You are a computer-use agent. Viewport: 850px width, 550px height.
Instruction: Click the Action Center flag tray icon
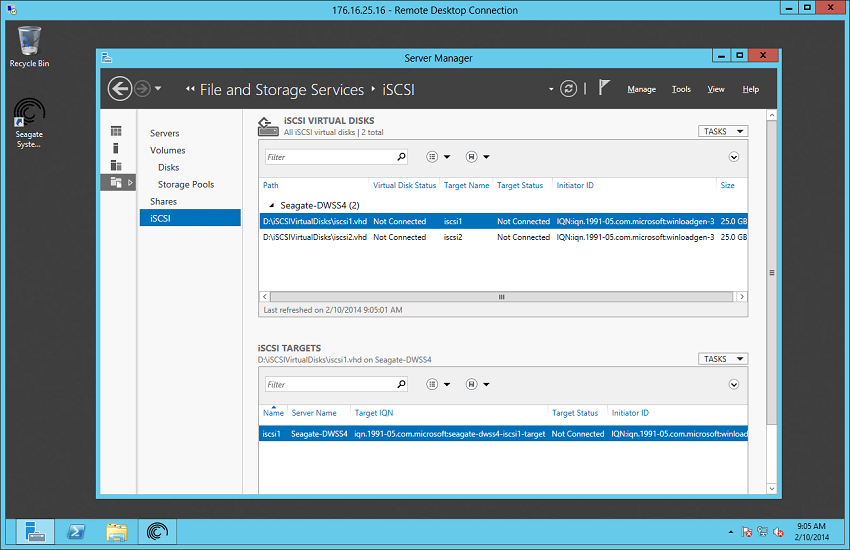click(746, 532)
